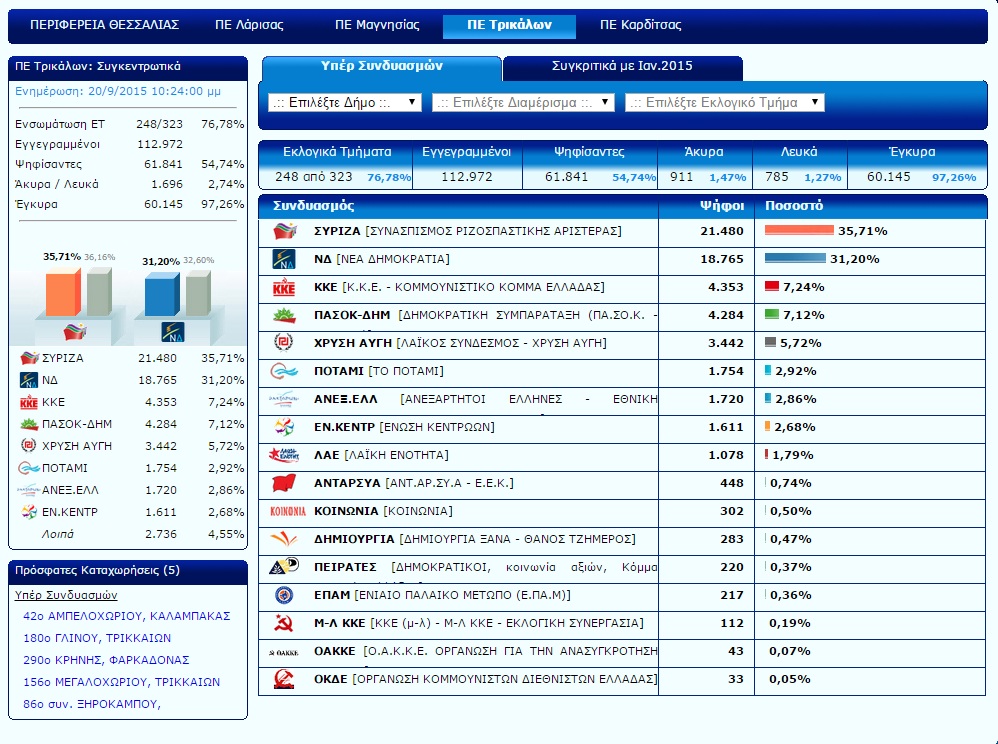Click the ΟΑΚΚΕ party logo
998x744 pixels.
(x=284, y=652)
